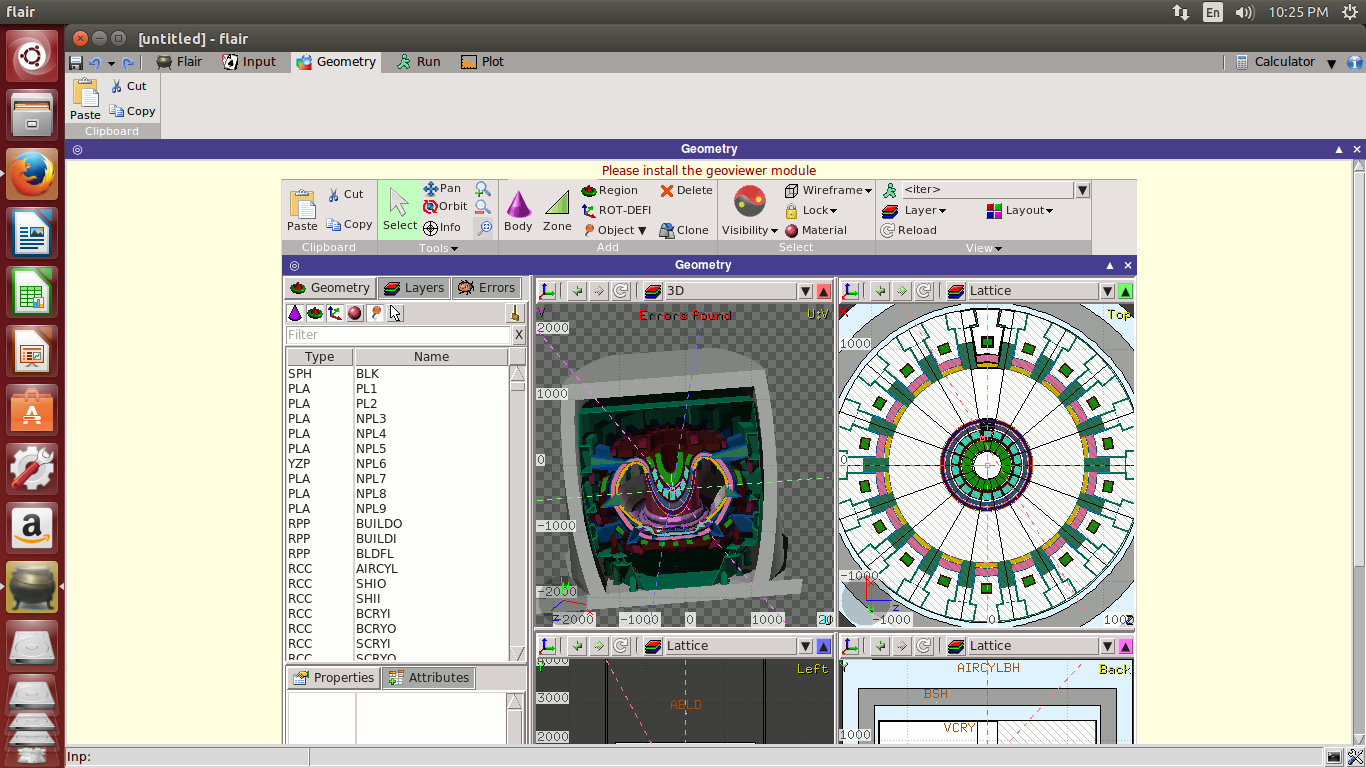Click the zoom in magnifier icon

pyautogui.click(x=483, y=189)
